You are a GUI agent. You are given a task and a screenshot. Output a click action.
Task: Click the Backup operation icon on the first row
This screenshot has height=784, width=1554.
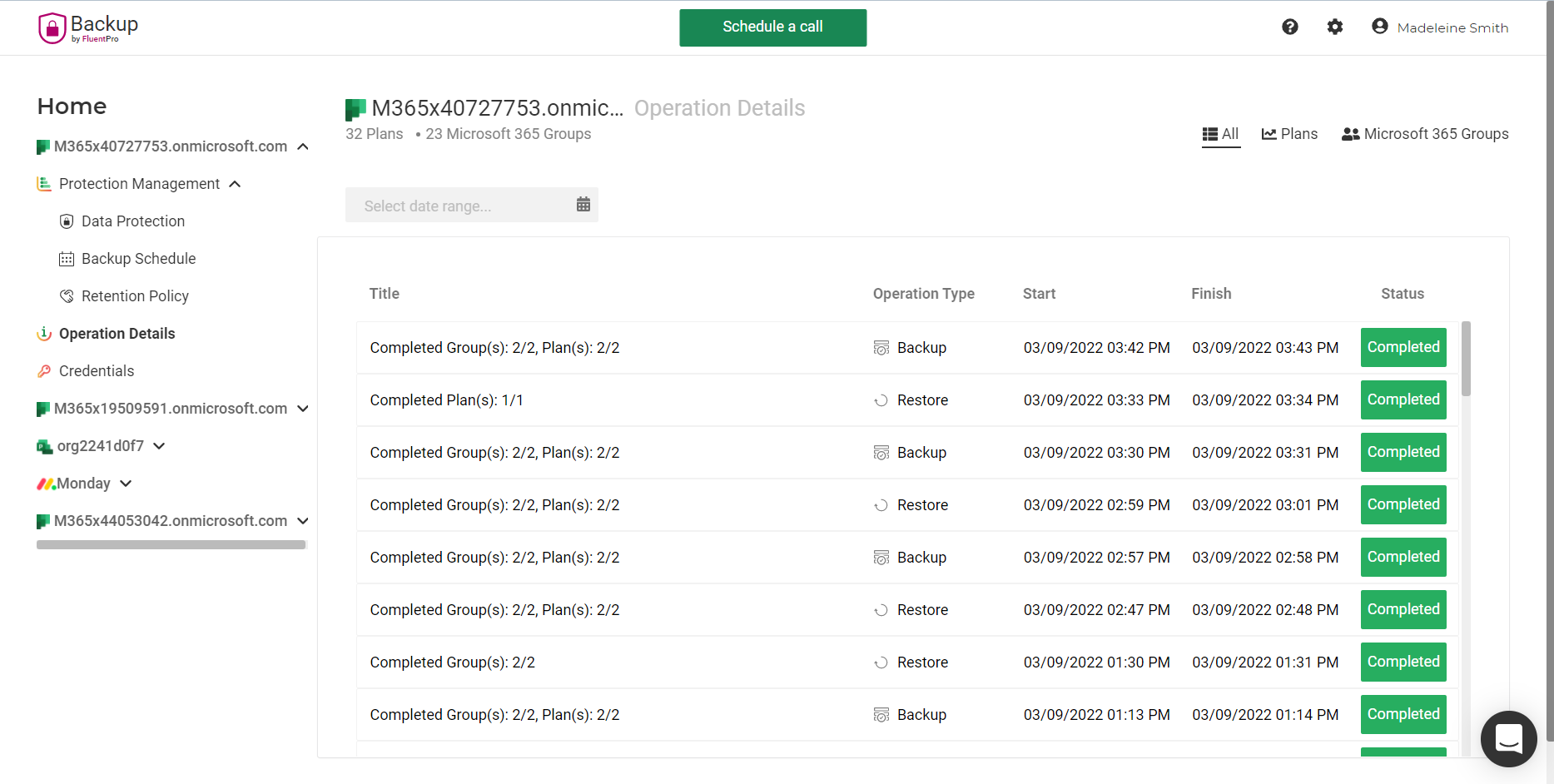click(x=881, y=347)
